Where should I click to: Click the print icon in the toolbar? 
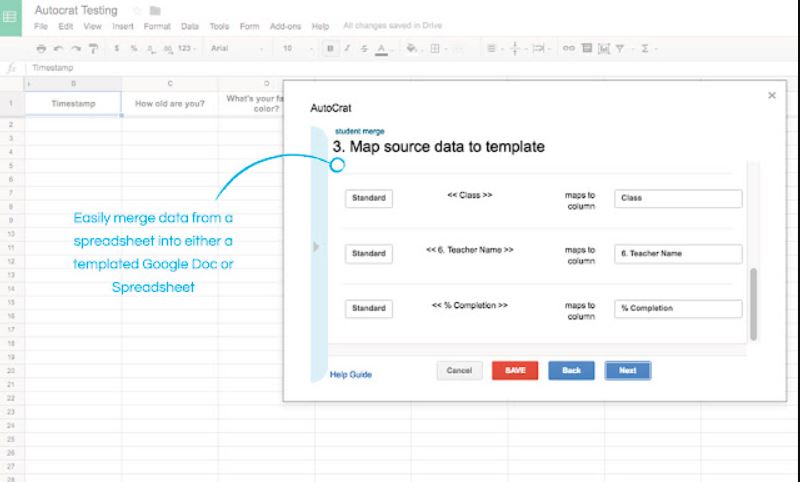click(41, 48)
